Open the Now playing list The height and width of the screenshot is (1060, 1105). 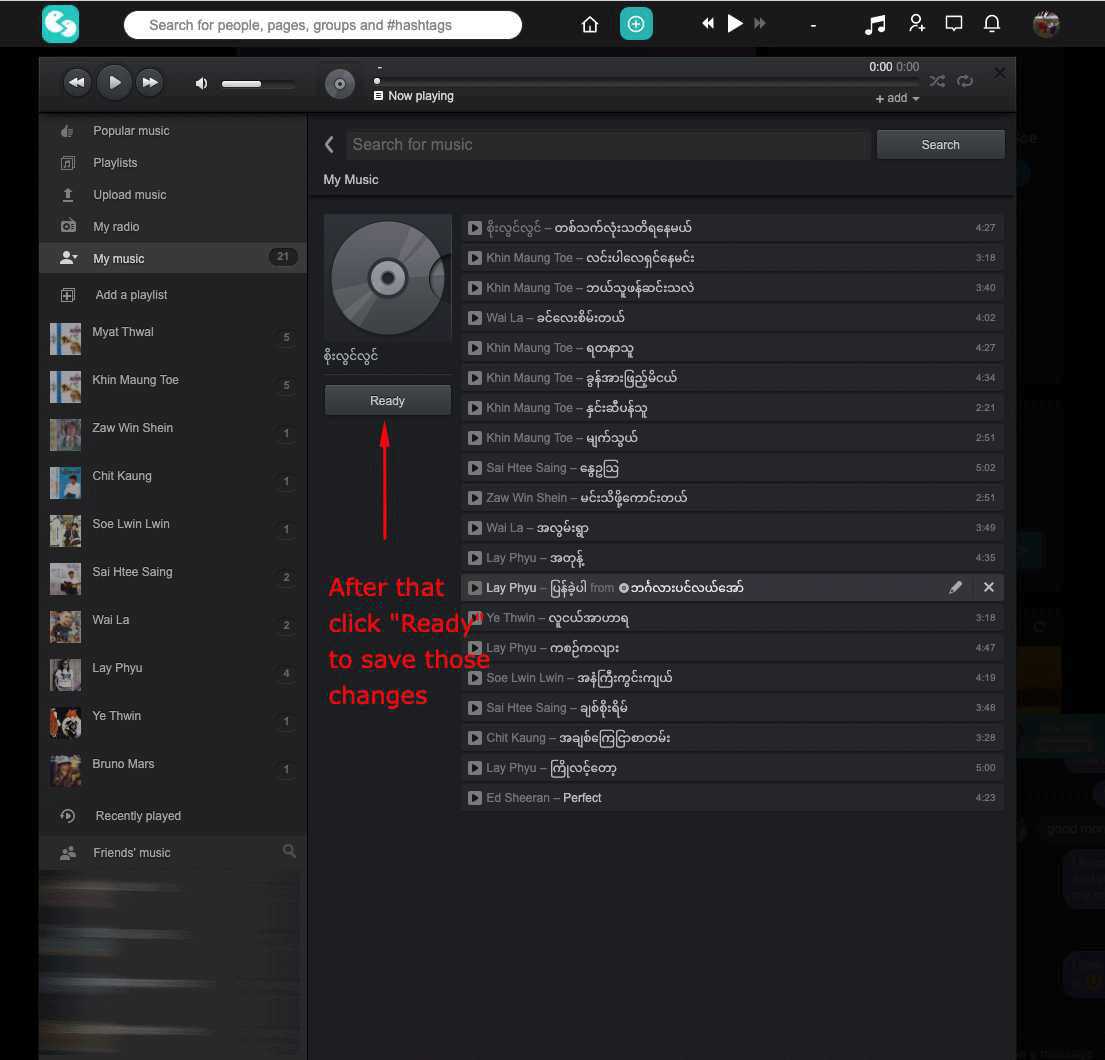[x=414, y=96]
